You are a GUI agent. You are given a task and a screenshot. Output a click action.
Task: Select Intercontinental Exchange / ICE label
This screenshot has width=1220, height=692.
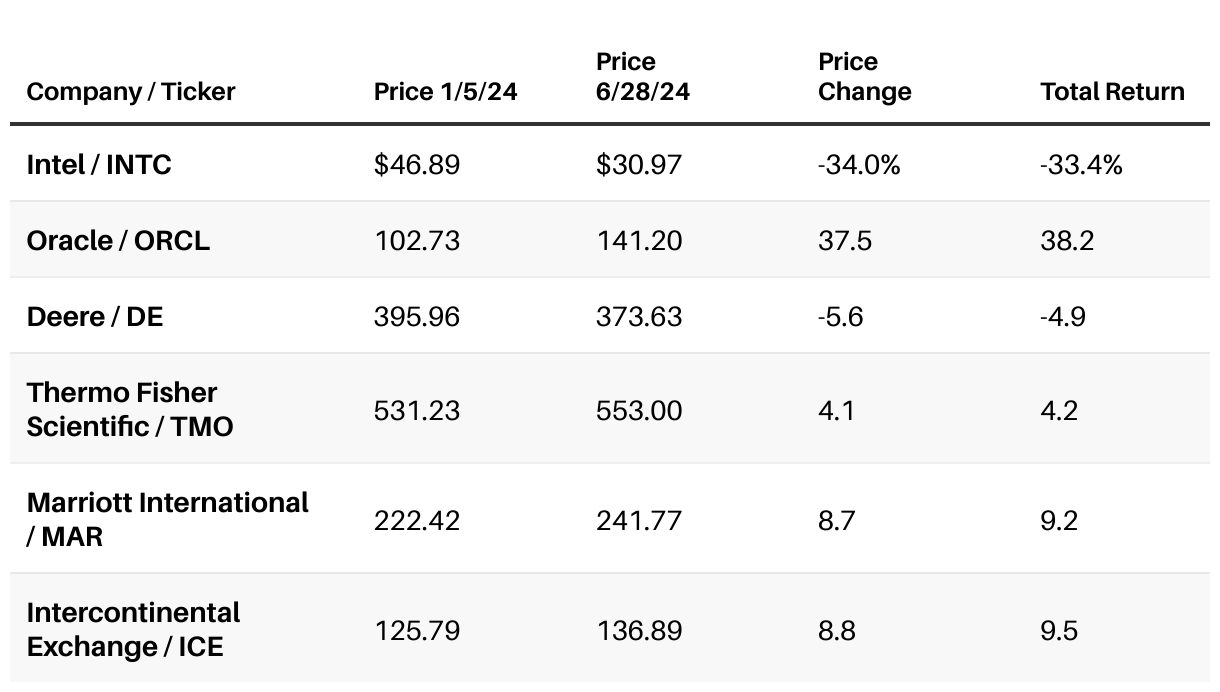click(133, 629)
